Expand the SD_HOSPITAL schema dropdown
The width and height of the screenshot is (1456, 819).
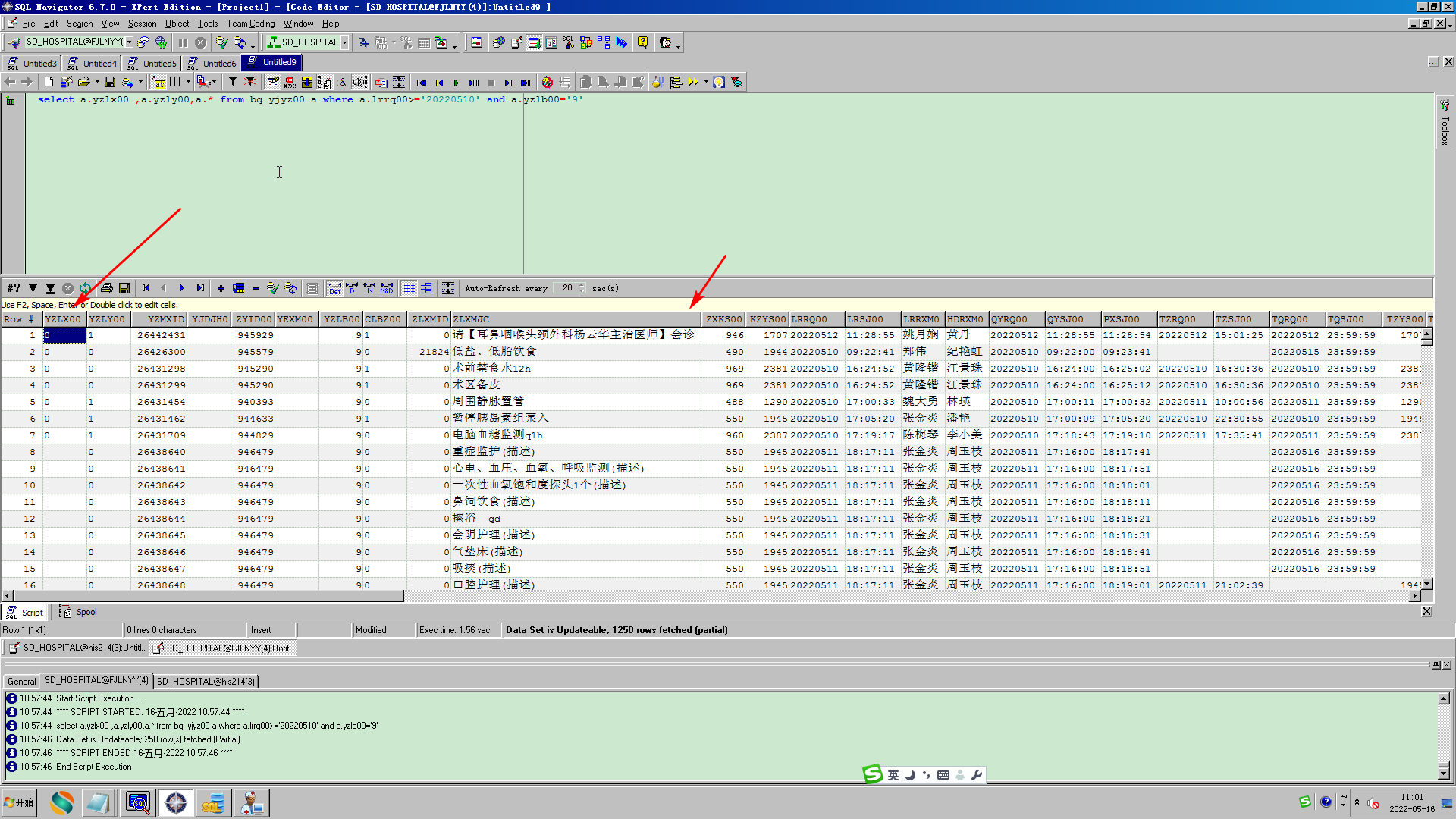[x=344, y=42]
